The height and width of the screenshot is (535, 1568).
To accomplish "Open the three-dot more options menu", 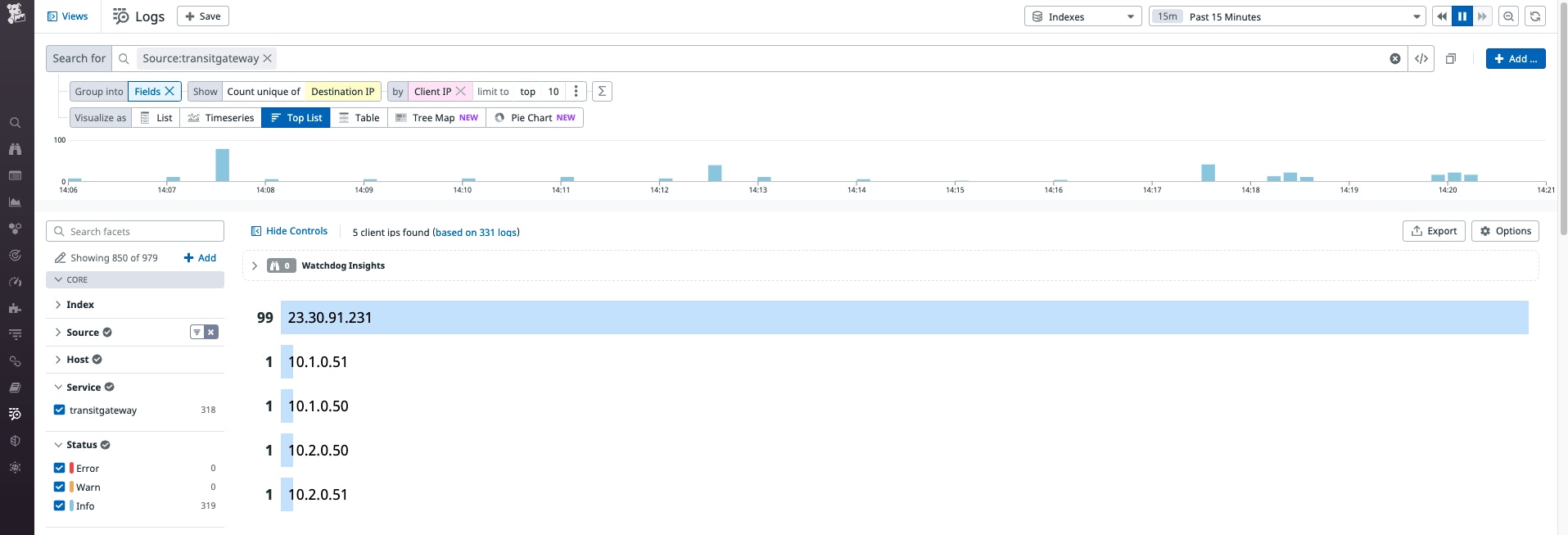I will click(576, 91).
